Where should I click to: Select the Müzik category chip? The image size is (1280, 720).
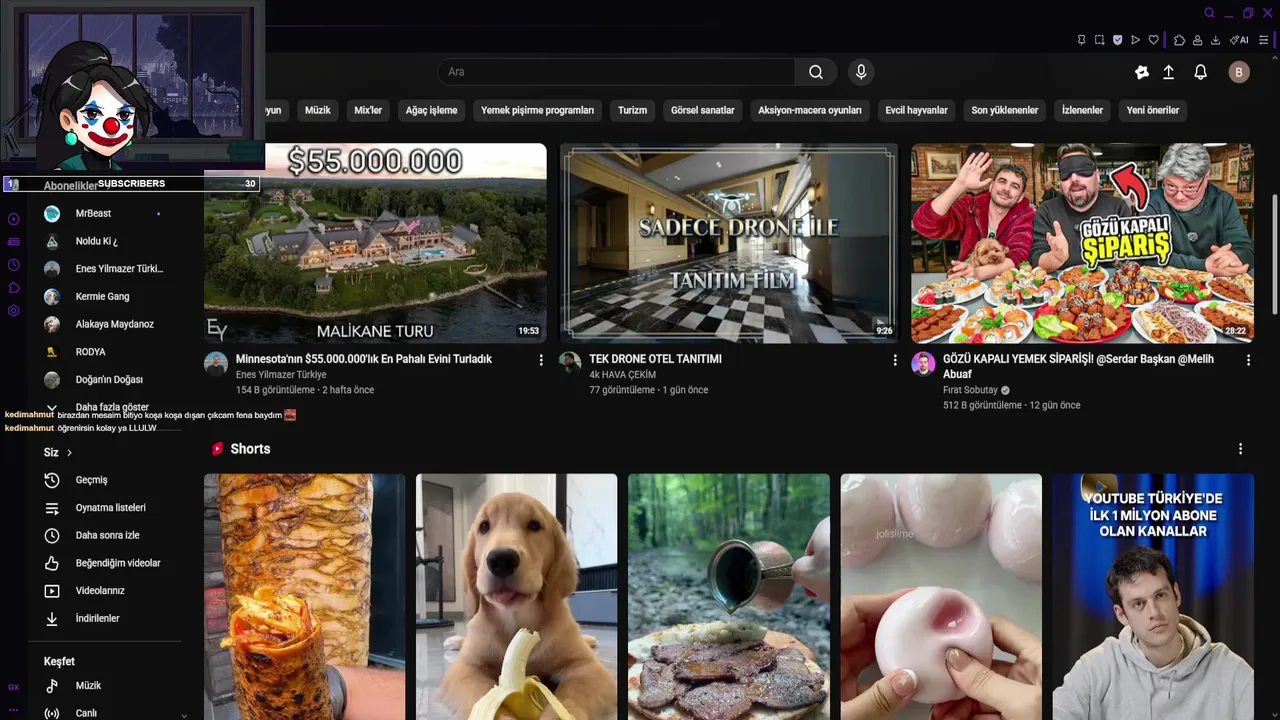coord(317,110)
